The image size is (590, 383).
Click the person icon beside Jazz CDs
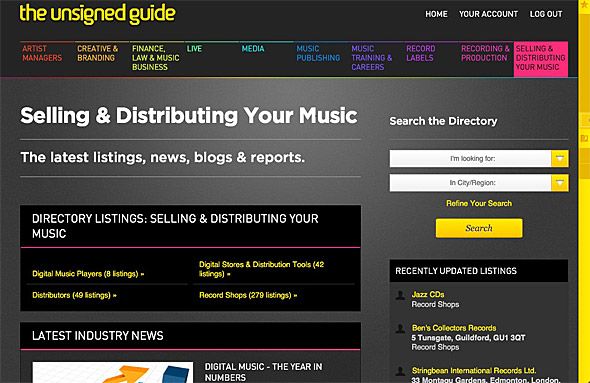point(400,295)
